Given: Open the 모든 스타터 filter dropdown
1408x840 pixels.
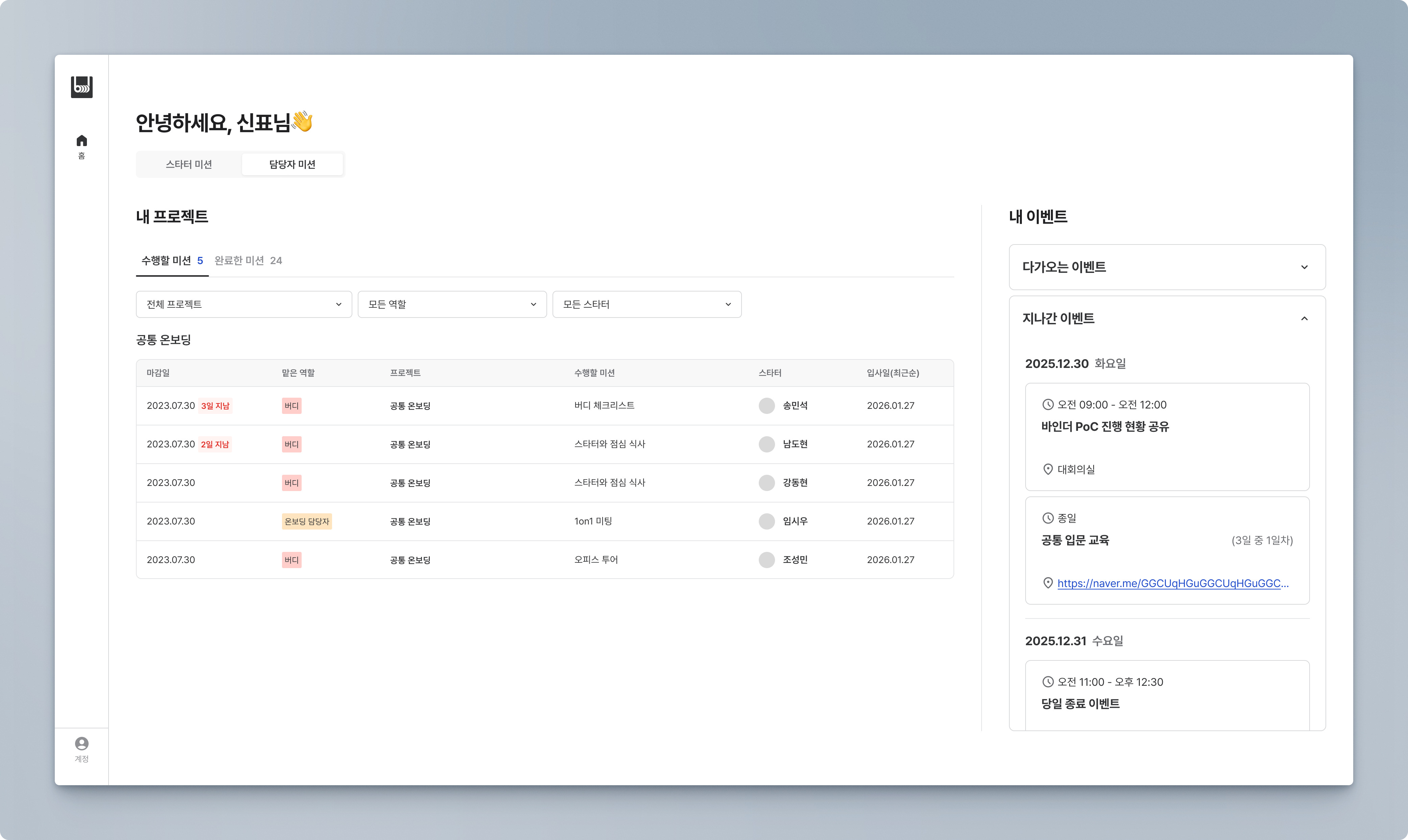Looking at the screenshot, I should click(646, 305).
